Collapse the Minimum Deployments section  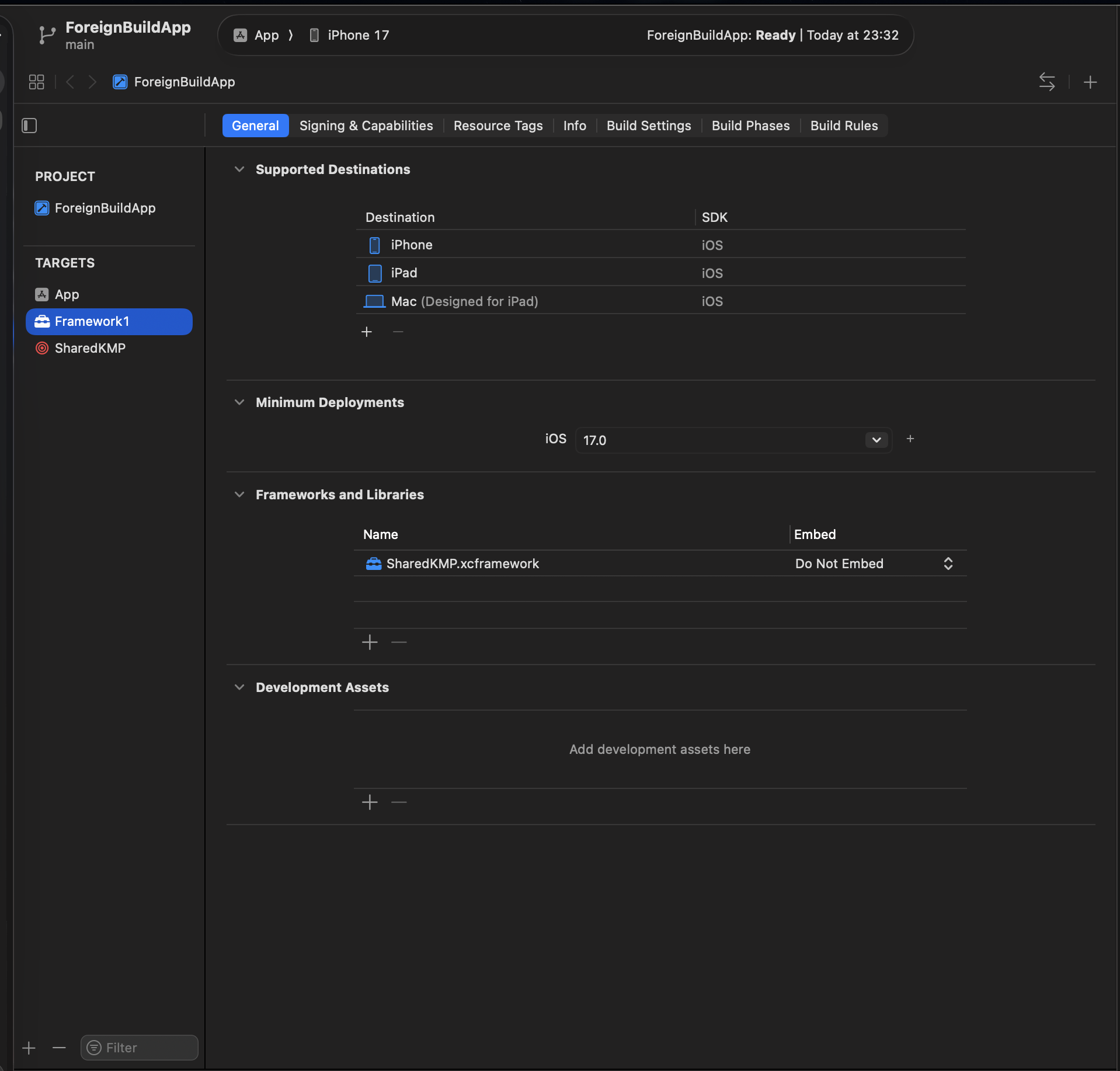tap(239, 402)
